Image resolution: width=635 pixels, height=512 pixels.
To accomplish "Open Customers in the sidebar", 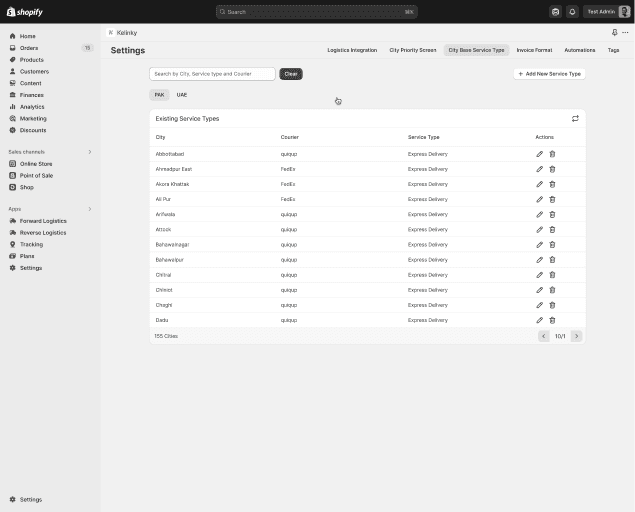I will (x=34, y=71).
